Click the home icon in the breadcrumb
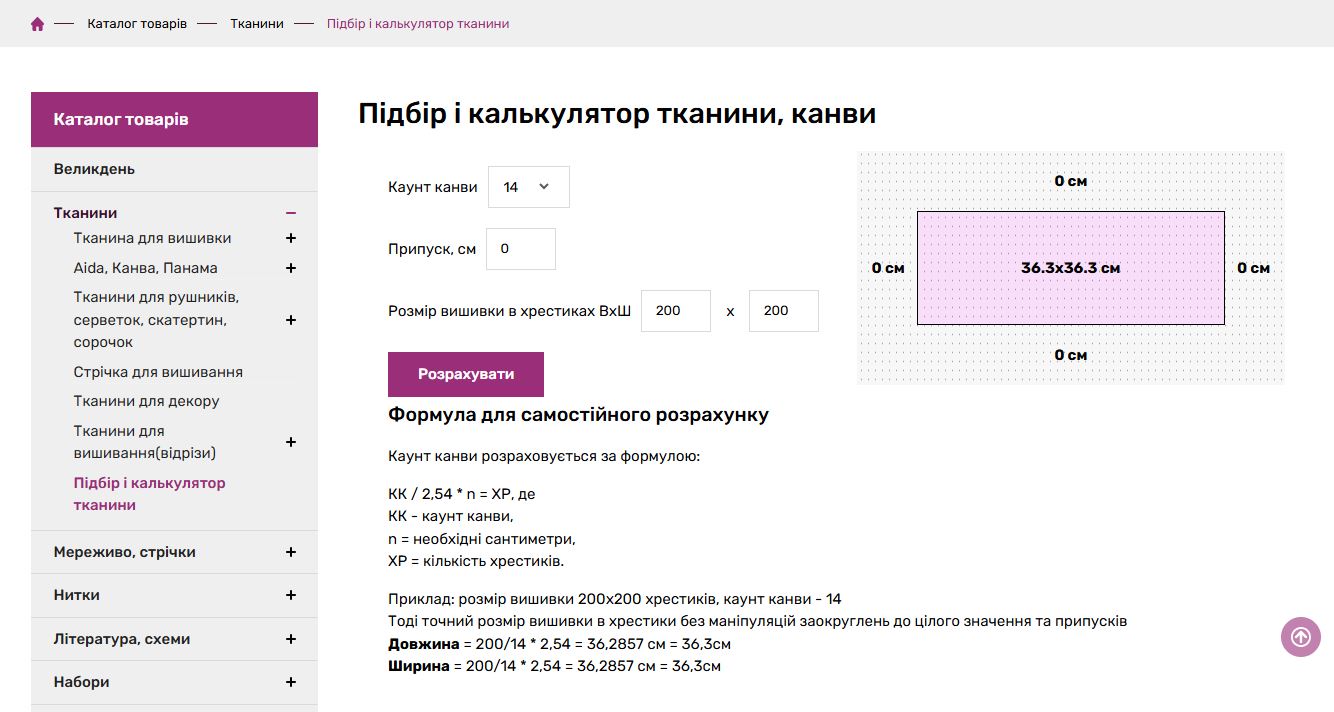Viewport: 1334px width, 712px height. pyautogui.click(x=37, y=22)
